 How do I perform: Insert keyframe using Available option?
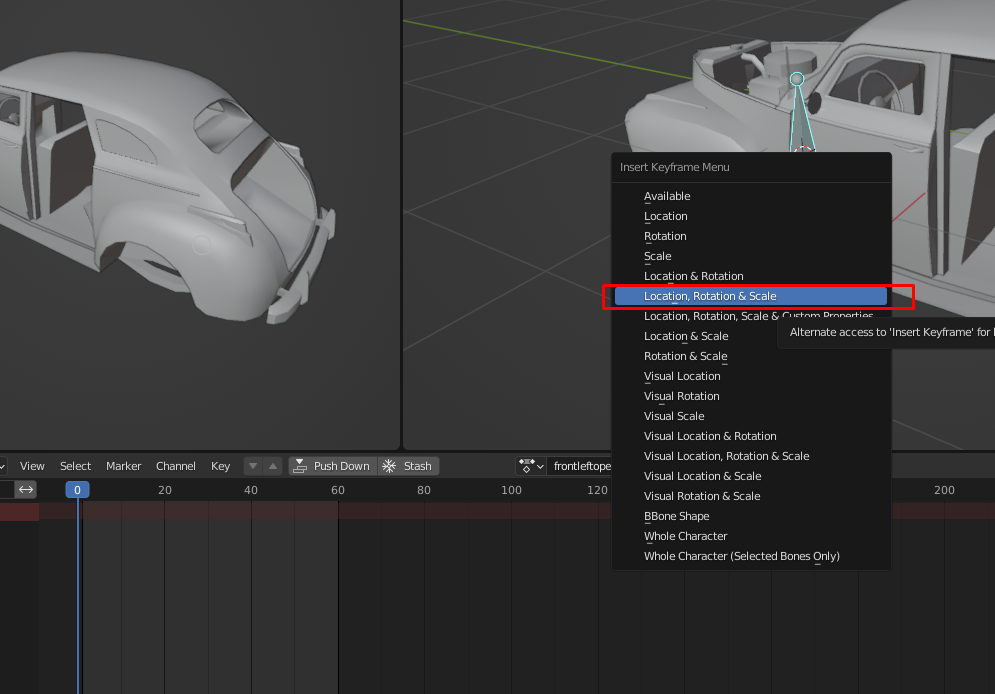click(x=667, y=196)
